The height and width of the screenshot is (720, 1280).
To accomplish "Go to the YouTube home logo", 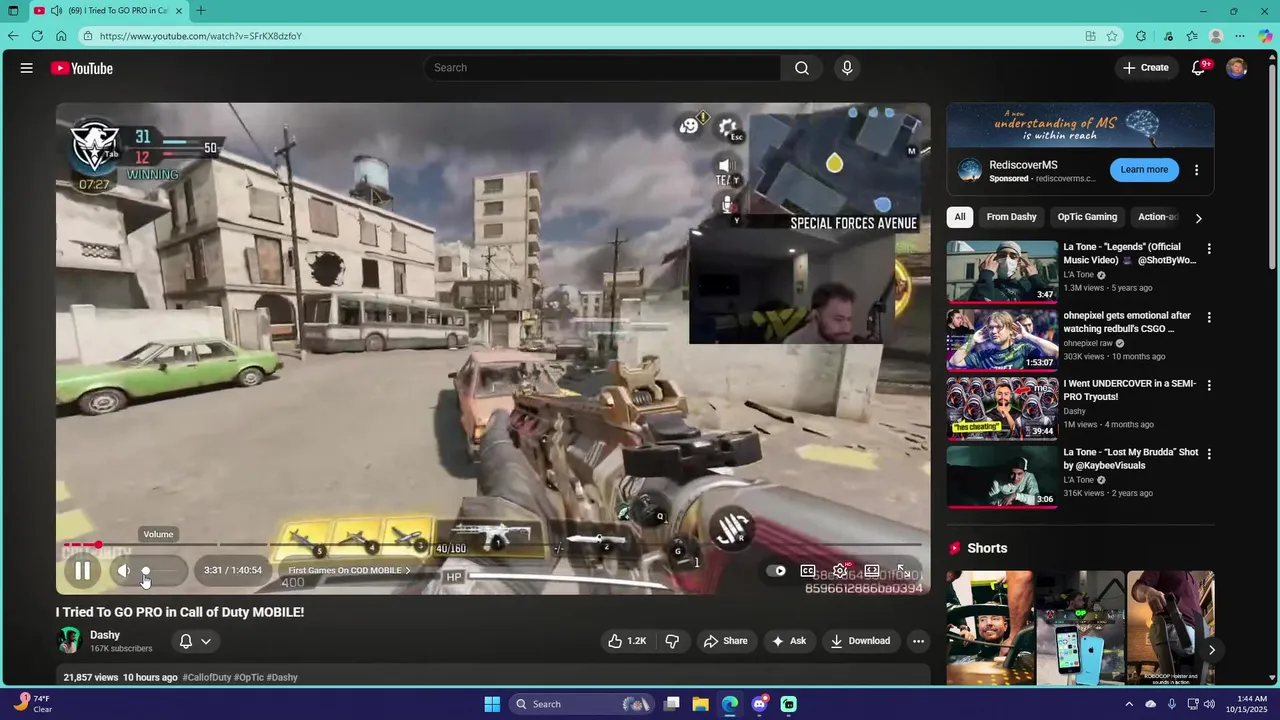I will pos(82,68).
